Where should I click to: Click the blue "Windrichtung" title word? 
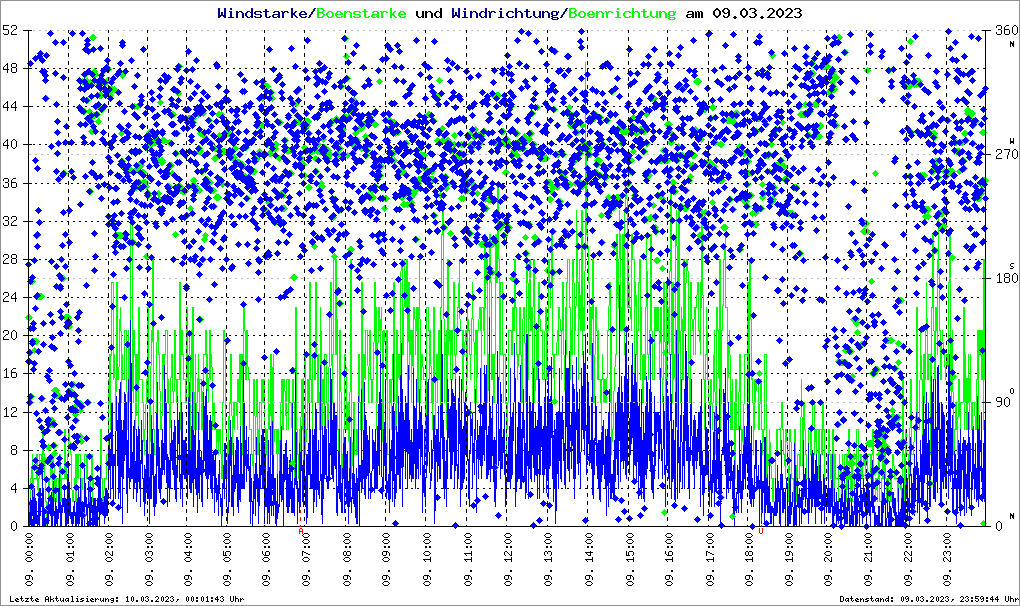(x=507, y=13)
